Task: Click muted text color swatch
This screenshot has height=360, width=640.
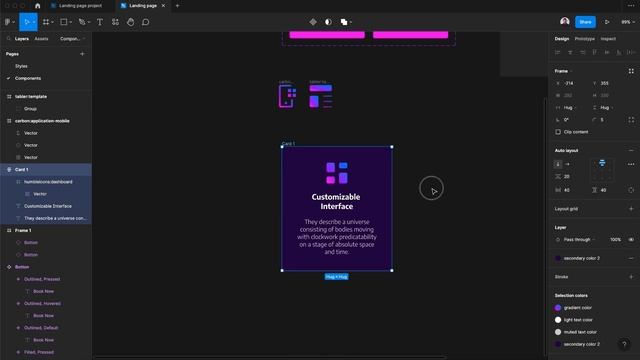Action: (558, 332)
